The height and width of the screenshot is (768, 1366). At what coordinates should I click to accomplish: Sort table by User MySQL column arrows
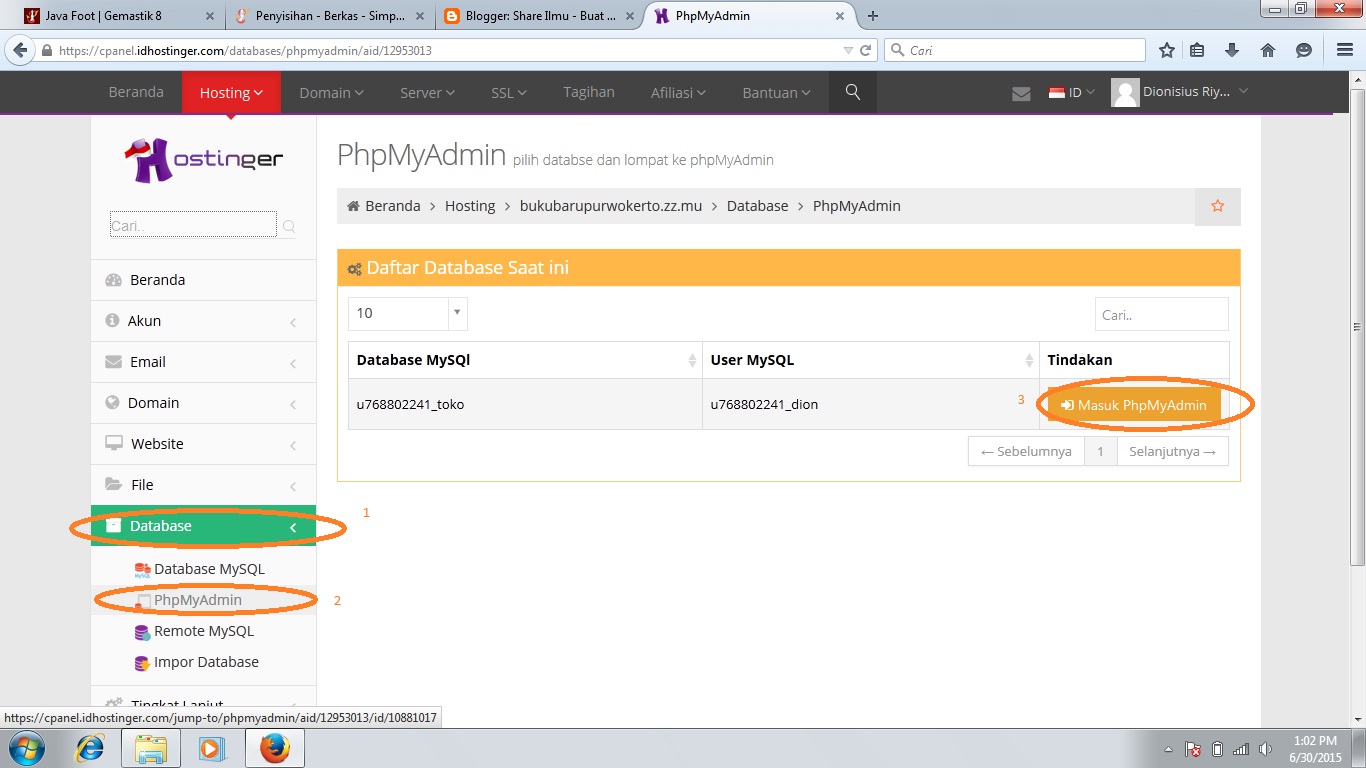pos(1029,361)
